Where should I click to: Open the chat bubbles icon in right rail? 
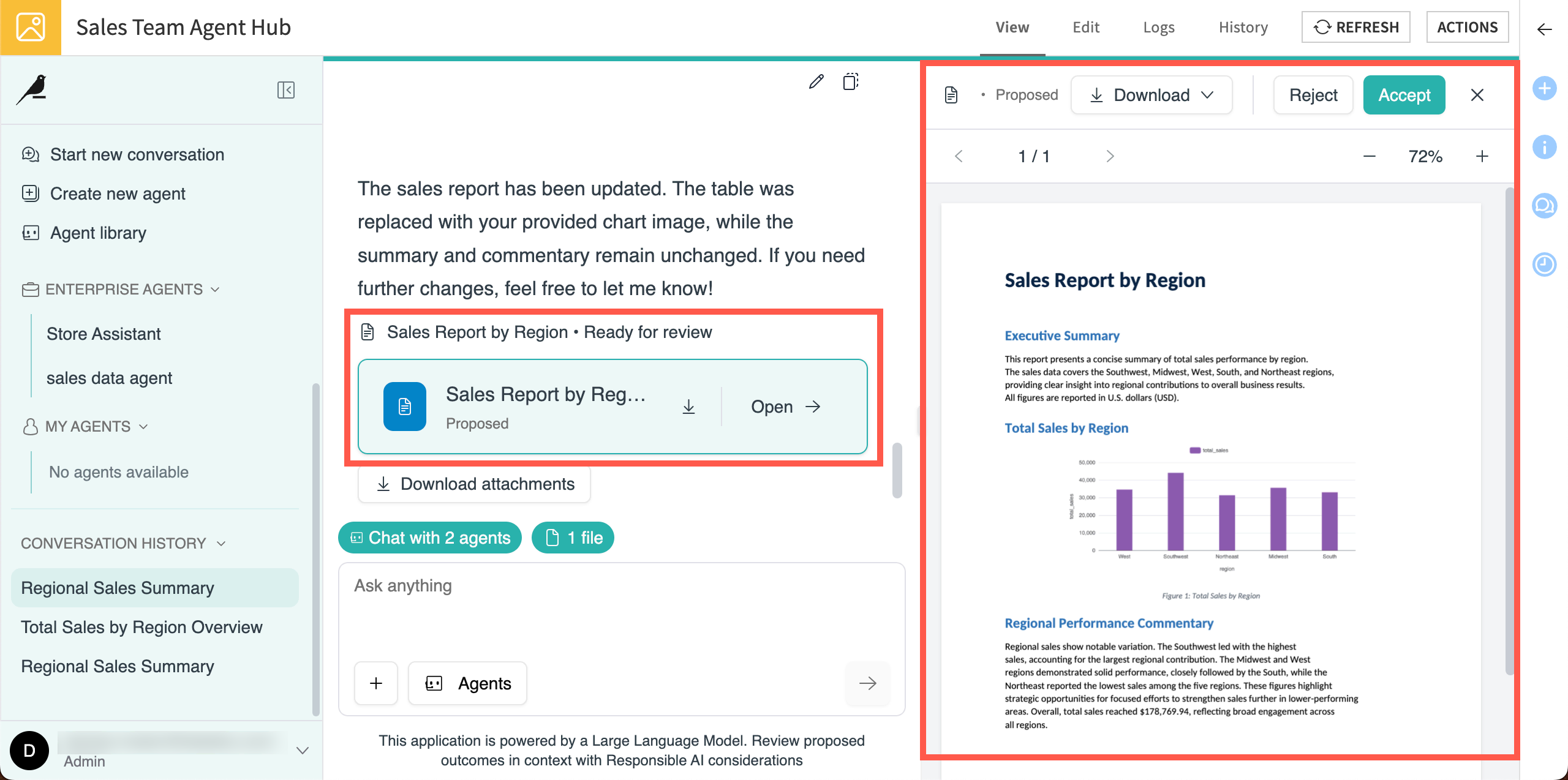[x=1544, y=206]
